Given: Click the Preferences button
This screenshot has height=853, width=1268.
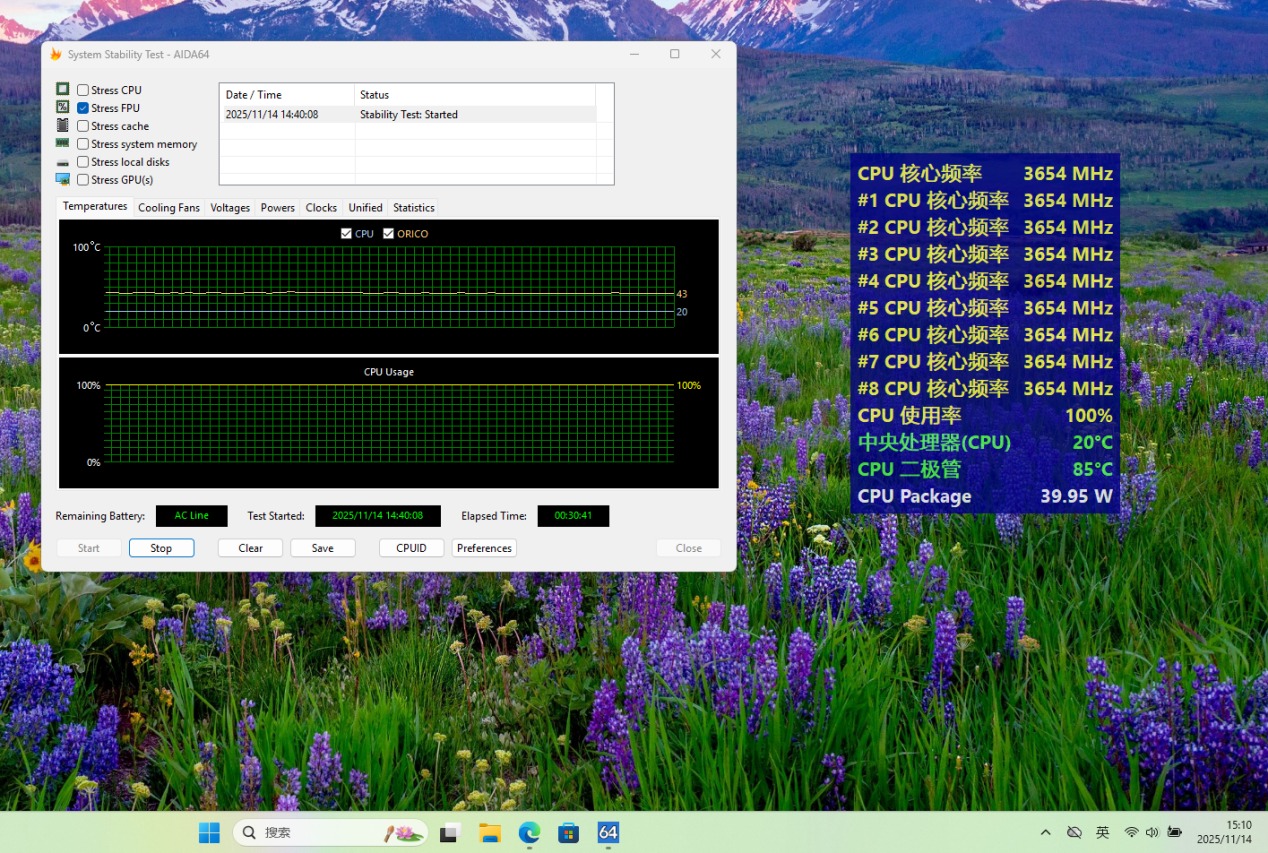Looking at the screenshot, I should coord(484,548).
